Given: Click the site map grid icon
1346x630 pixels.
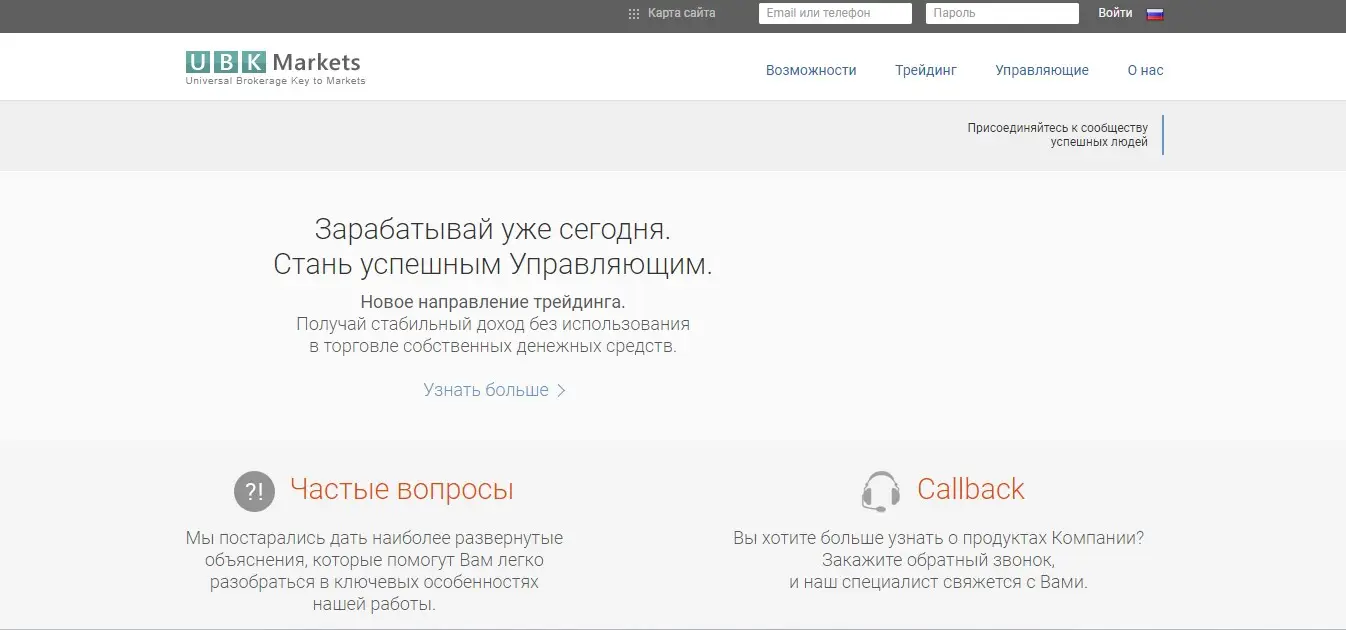Looking at the screenshot, I should click(x=633, y=14).
